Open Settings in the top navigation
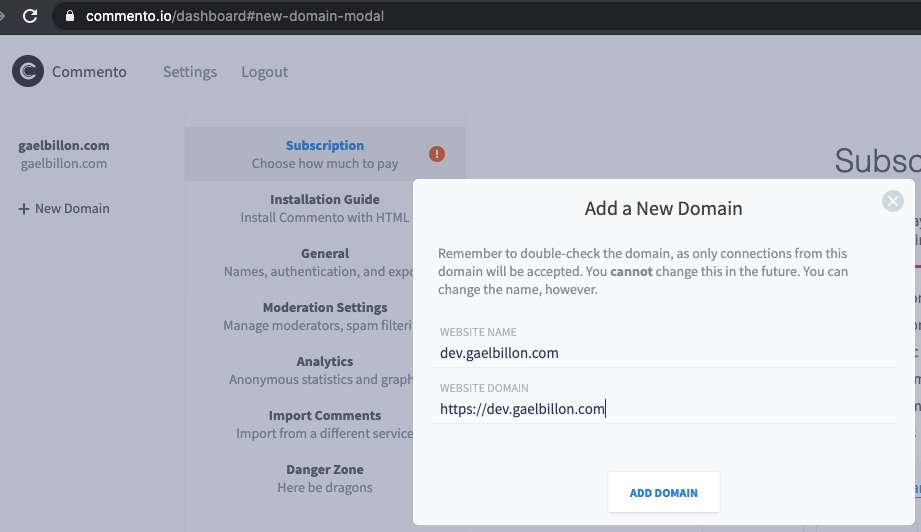The width and height of the screenshot is (921, 532). pyautogui.click(x=190, y=72)
